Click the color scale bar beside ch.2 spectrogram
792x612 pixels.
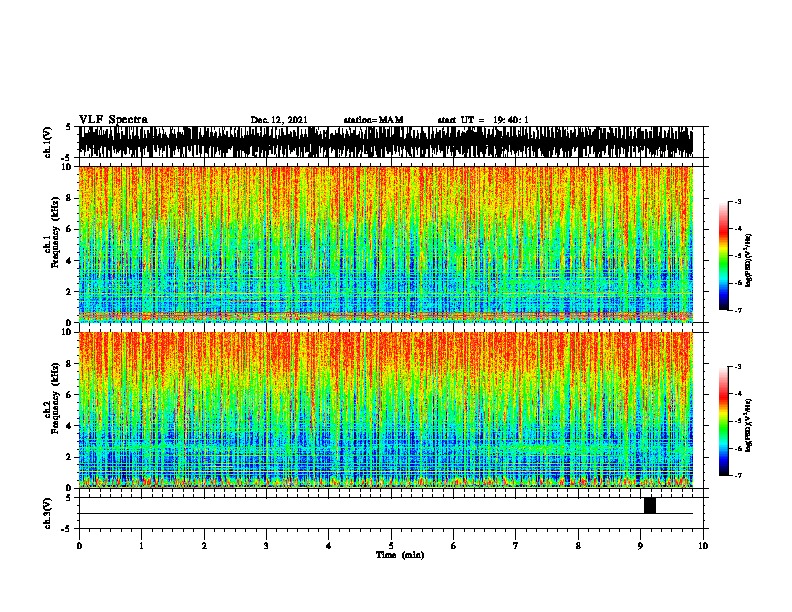(x=724, y=421)
